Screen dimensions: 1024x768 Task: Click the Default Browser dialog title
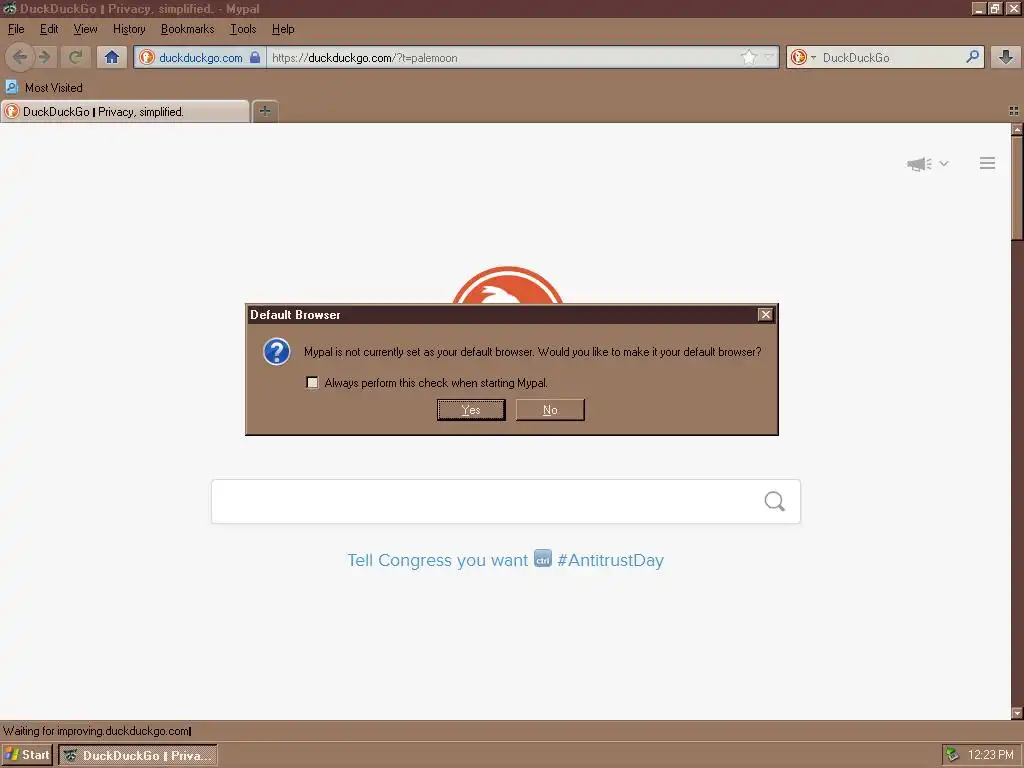pos(295,315)
